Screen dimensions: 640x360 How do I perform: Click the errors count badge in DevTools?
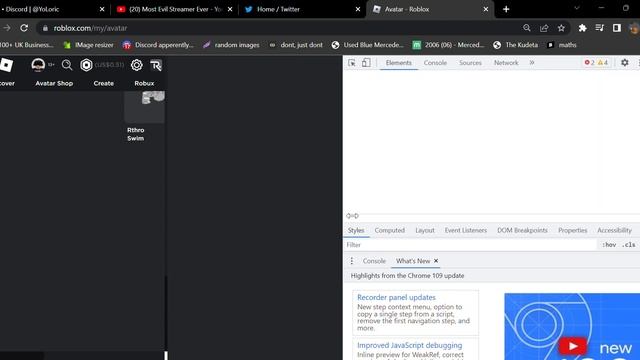(589, 62)
